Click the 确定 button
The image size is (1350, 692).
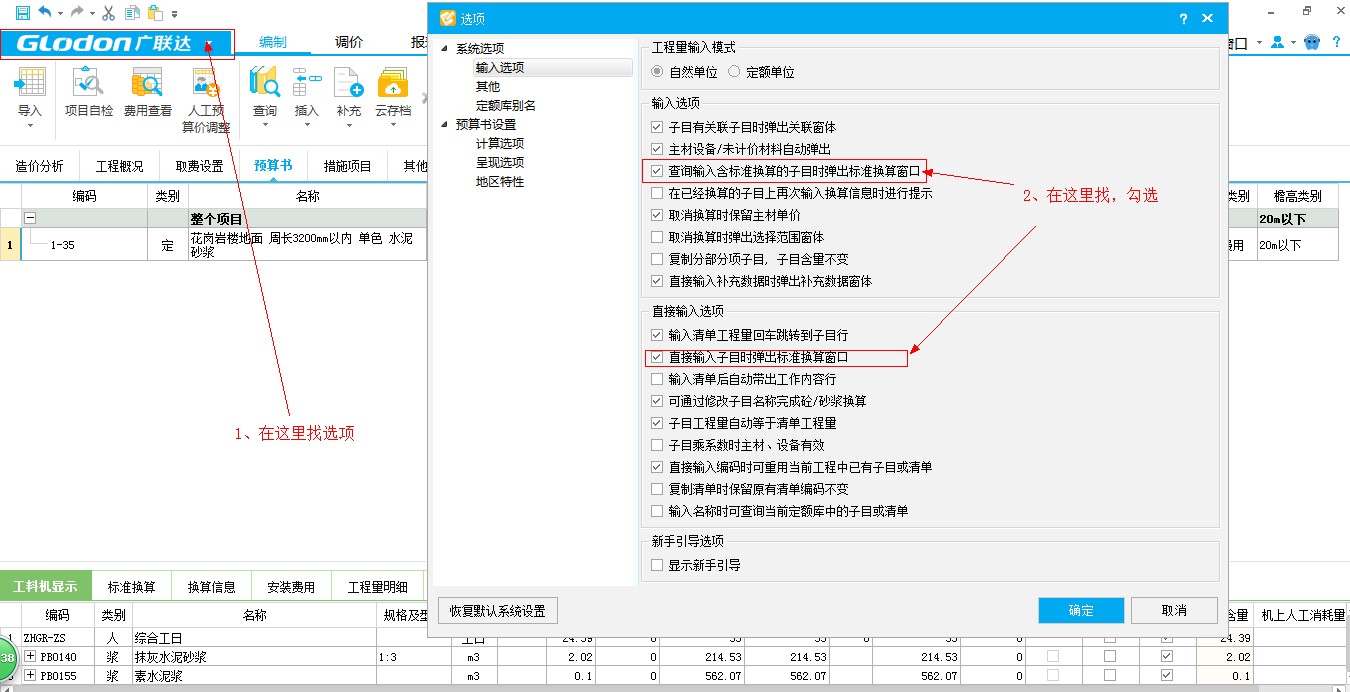pyautogui.click(x=1081, y=610)
